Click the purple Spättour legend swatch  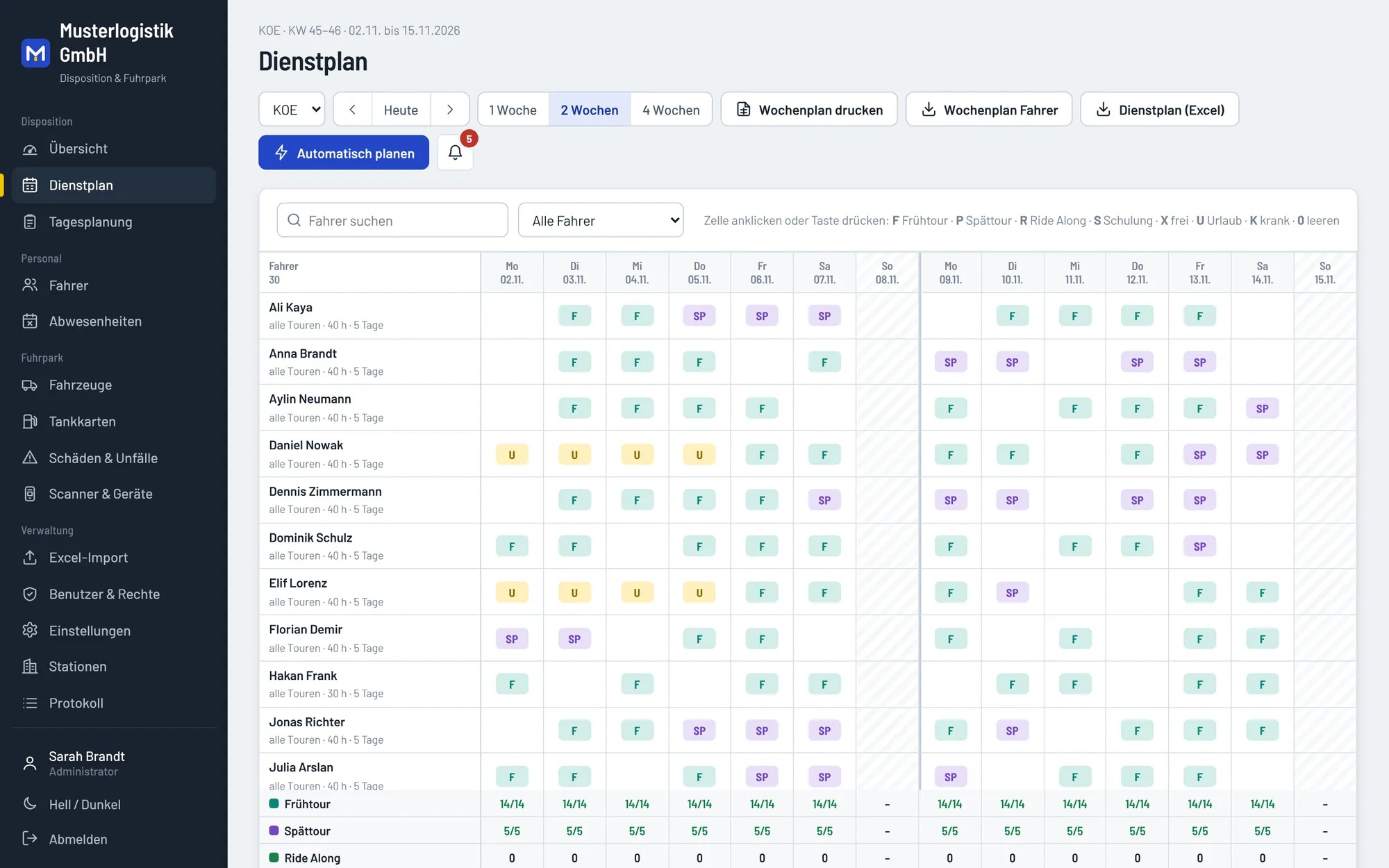pyautogui.click(x=274, y=831)
